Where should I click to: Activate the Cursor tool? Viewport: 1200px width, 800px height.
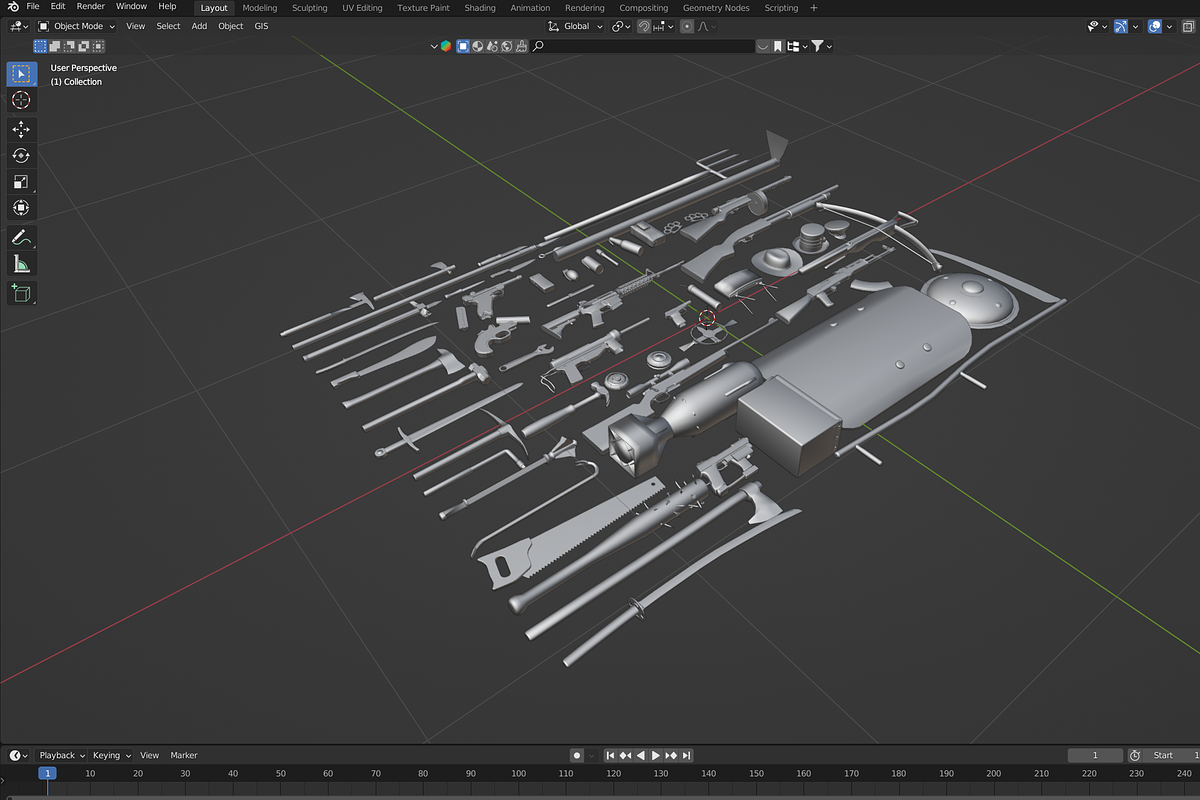click(x=22, y=100)
